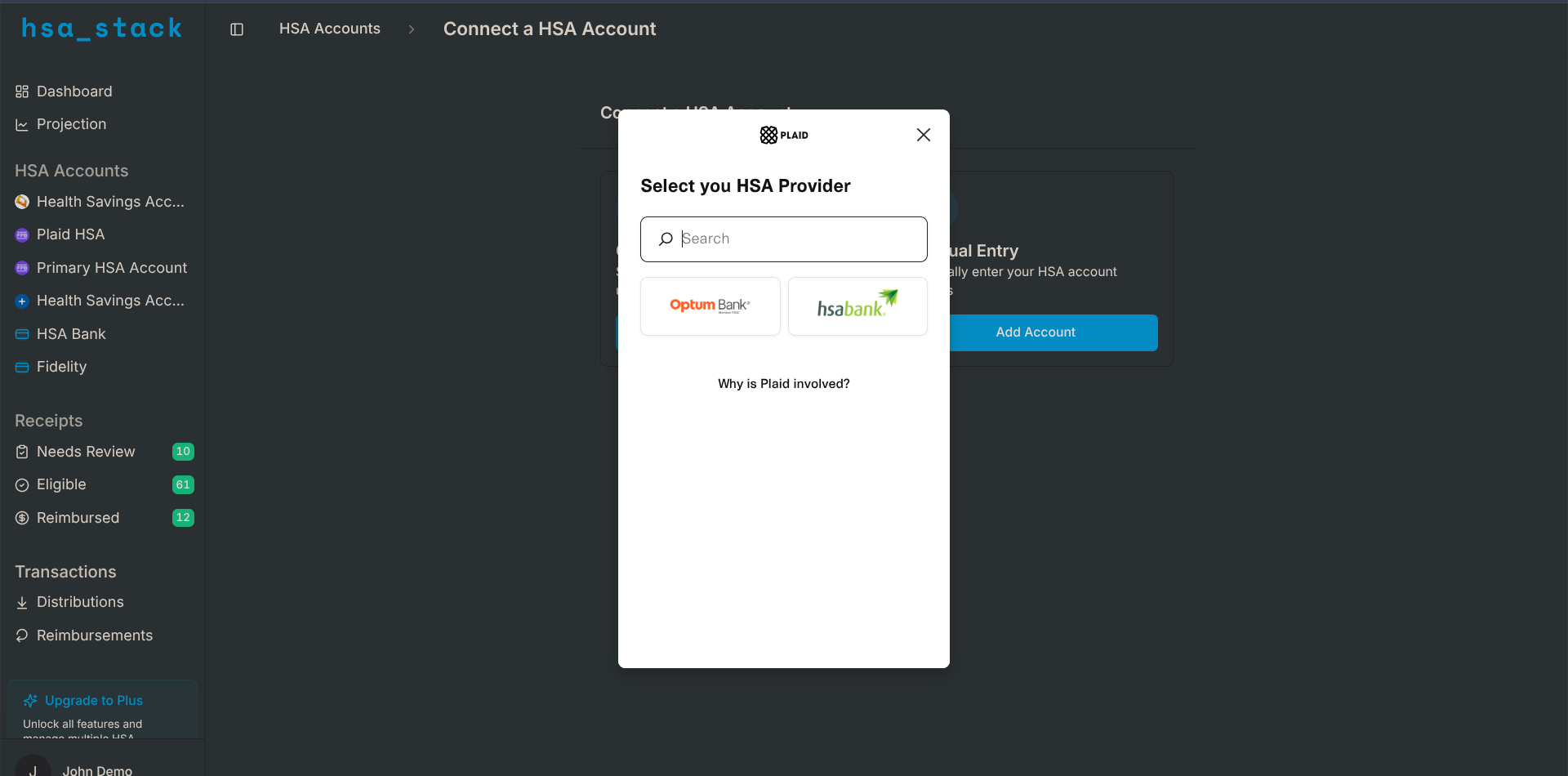
Task: Click the Receipts sidebar section heading
Action: 49,421
